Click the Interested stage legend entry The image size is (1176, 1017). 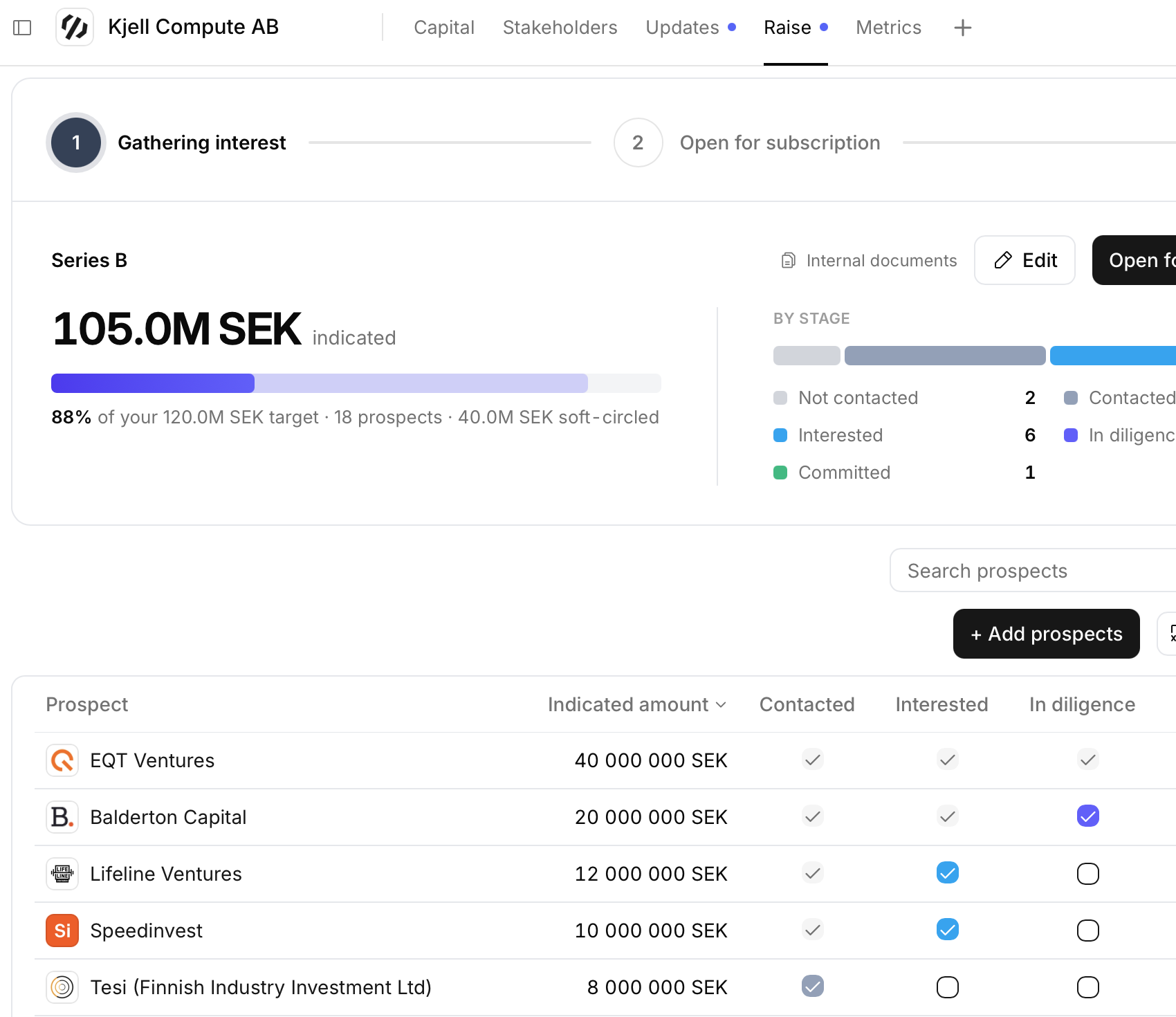904,435
